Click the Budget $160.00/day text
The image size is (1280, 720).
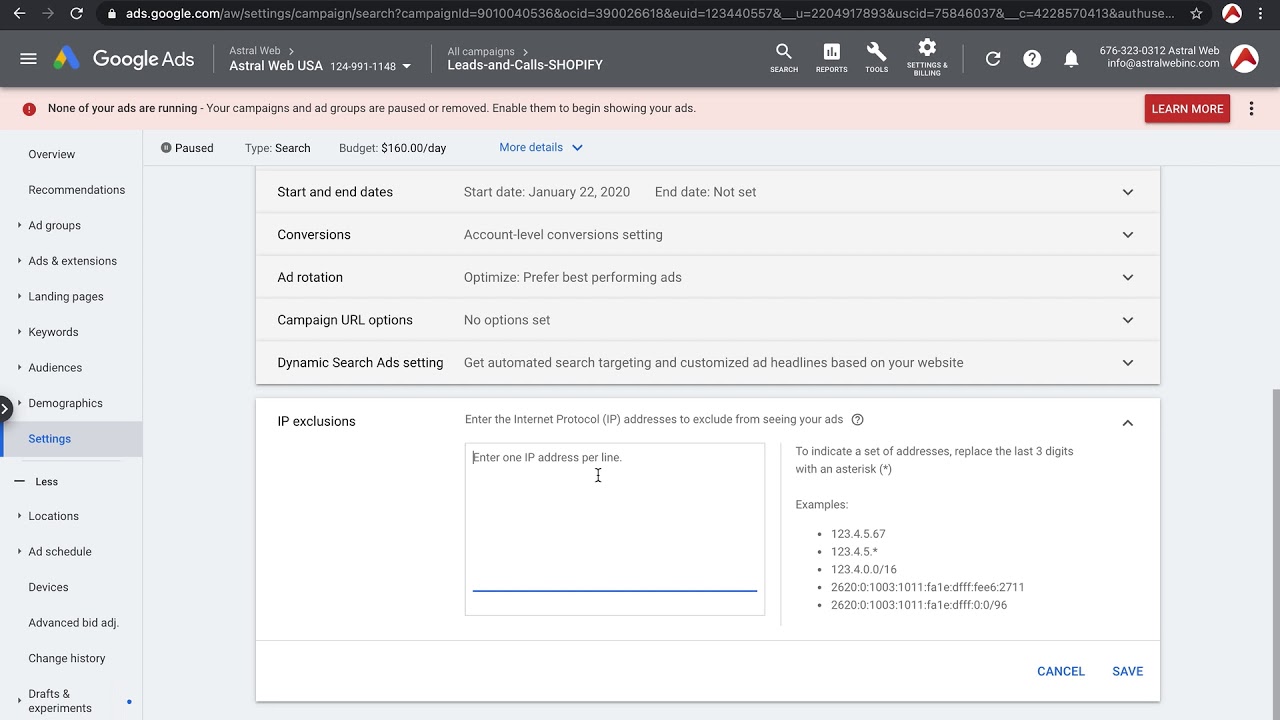pyautogui.click(x=392, y=148)
